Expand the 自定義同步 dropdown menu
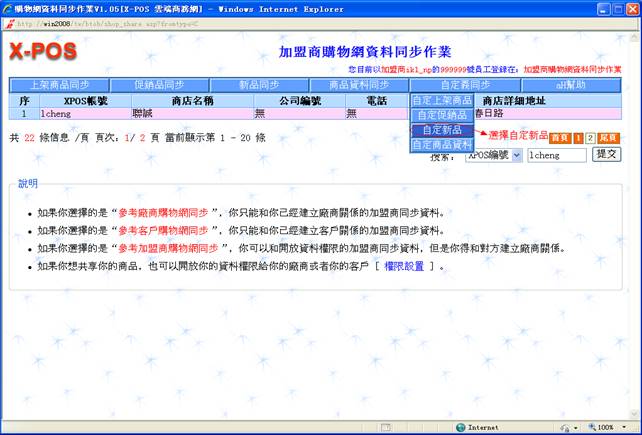Image resolution: width=642 pixels, height=435 pixels. pyautogui.click(x=465, y=85)
